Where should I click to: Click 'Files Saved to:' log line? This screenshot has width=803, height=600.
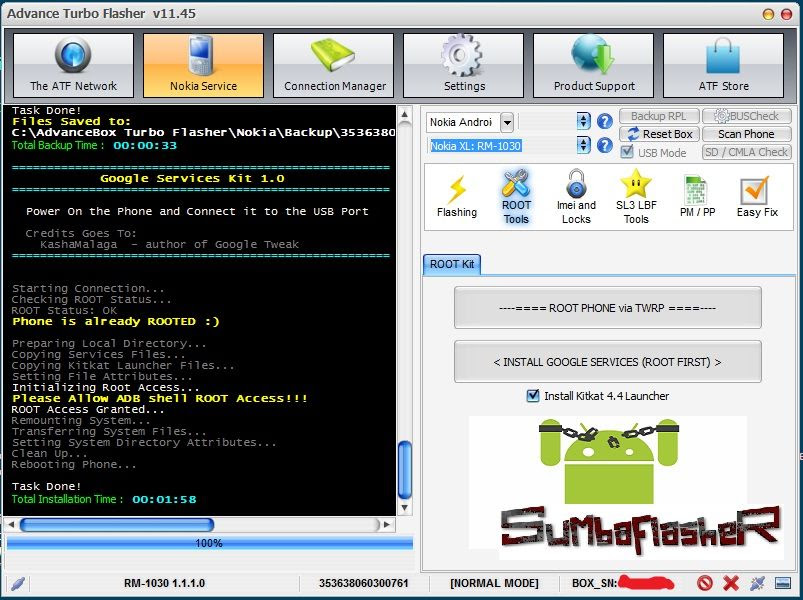tap(71, 121)
